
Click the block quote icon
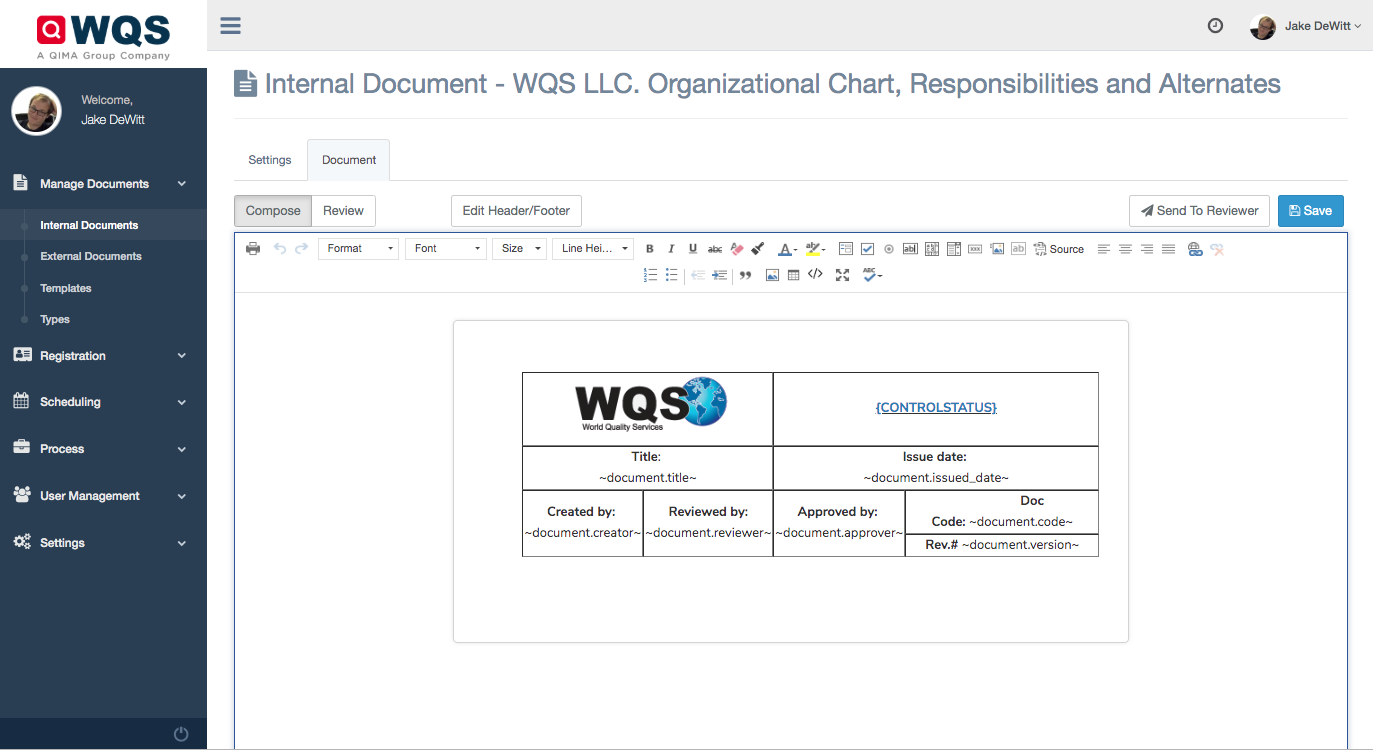tap(745, 275)
